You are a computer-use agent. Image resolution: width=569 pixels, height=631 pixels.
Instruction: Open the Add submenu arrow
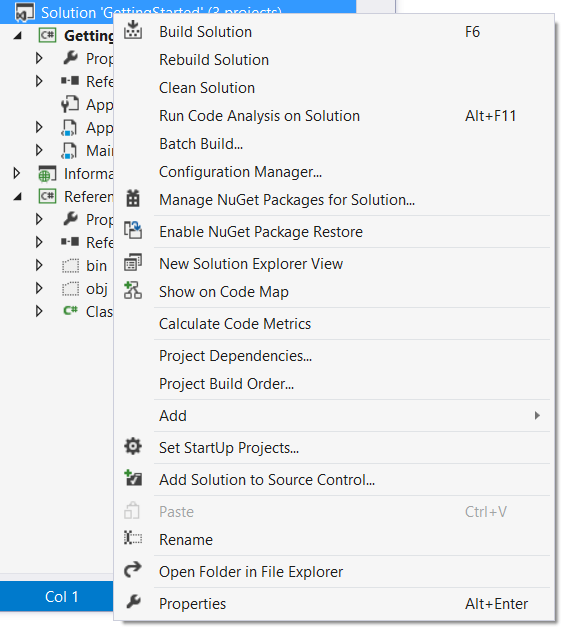coord(537,415)
